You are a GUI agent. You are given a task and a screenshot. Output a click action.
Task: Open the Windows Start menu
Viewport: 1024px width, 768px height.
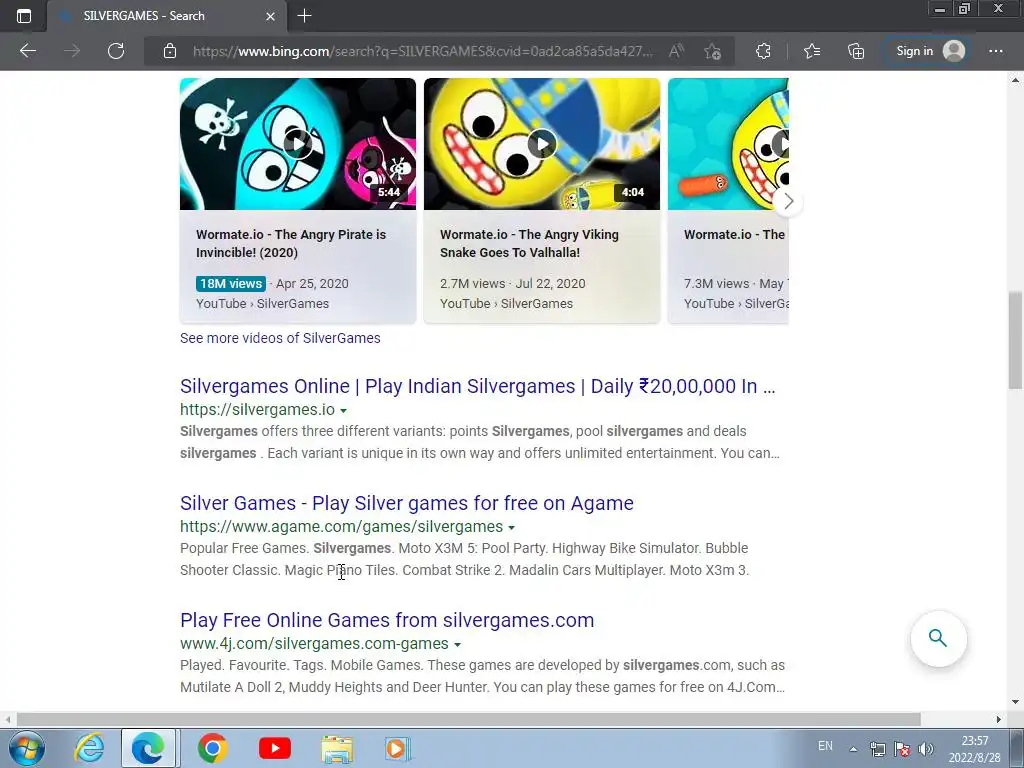pos(26,748)
